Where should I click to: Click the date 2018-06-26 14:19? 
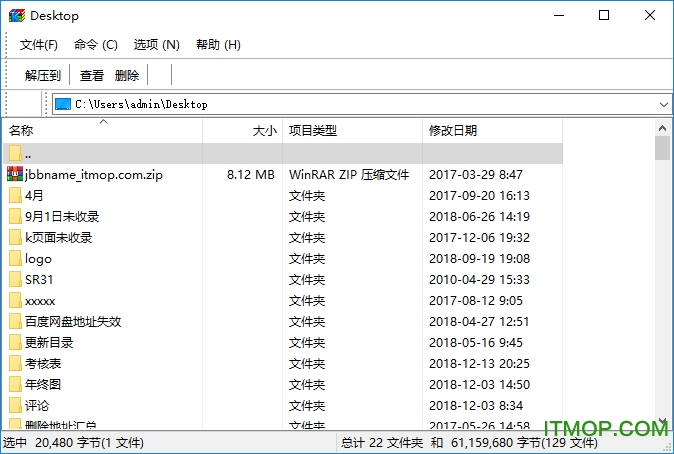479,217
